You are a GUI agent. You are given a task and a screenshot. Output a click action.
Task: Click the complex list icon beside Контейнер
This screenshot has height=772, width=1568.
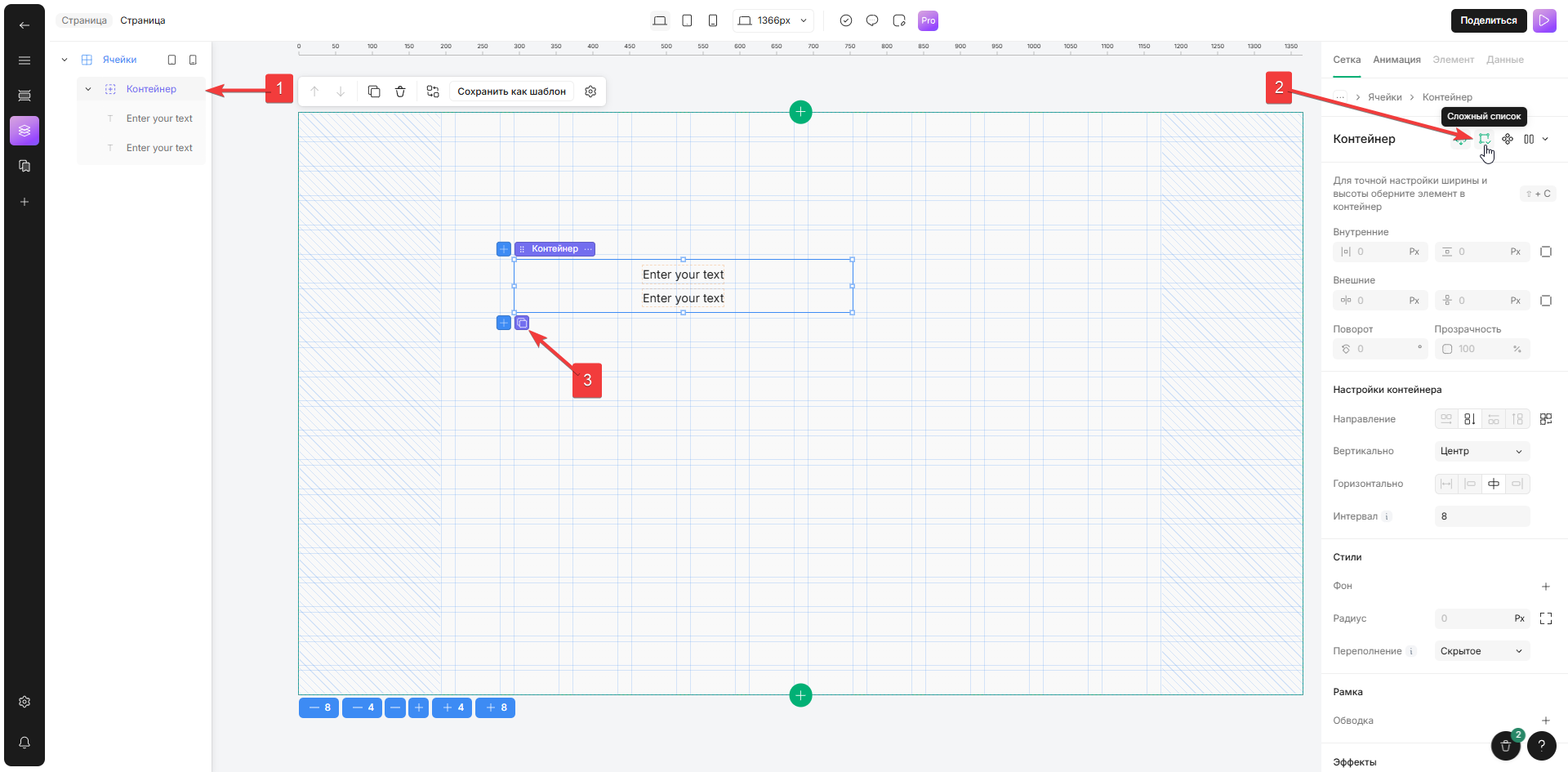pyautogui.click(x=1484, y=139)
